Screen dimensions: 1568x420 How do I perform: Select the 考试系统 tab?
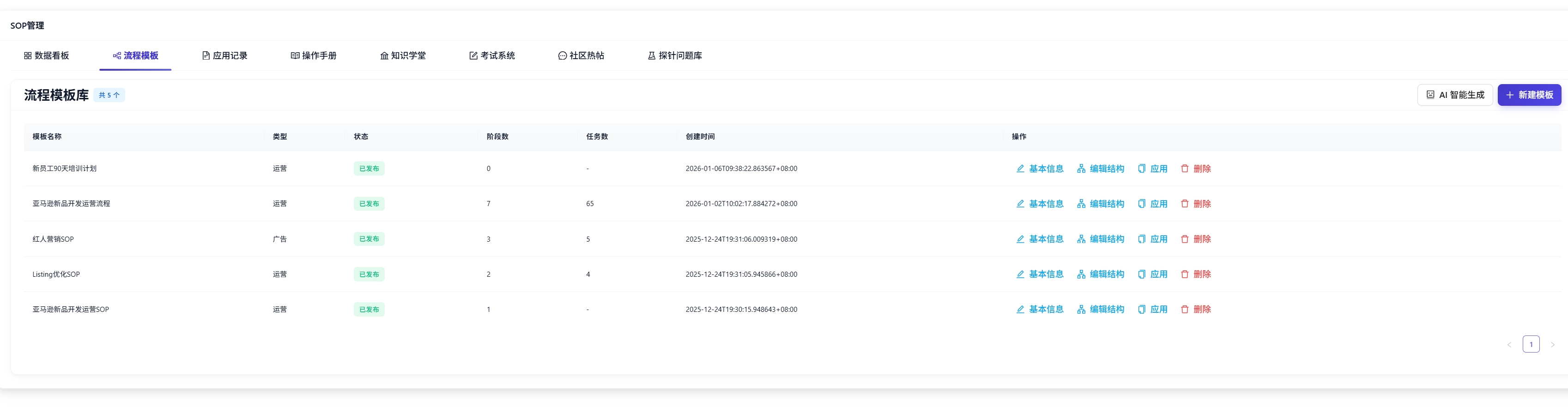pos(492,55)
